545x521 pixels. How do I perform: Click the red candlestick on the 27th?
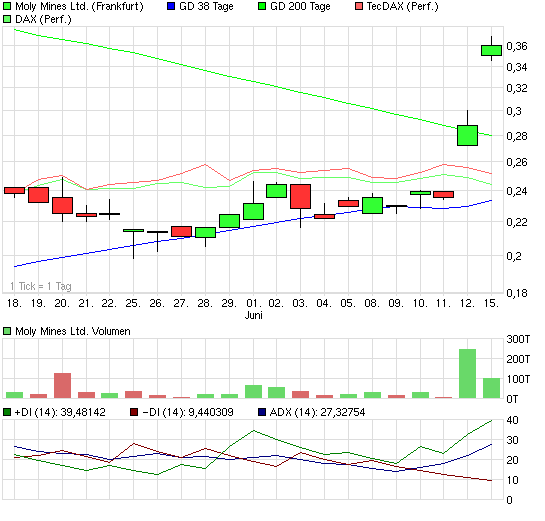click(x=181, y=231)
